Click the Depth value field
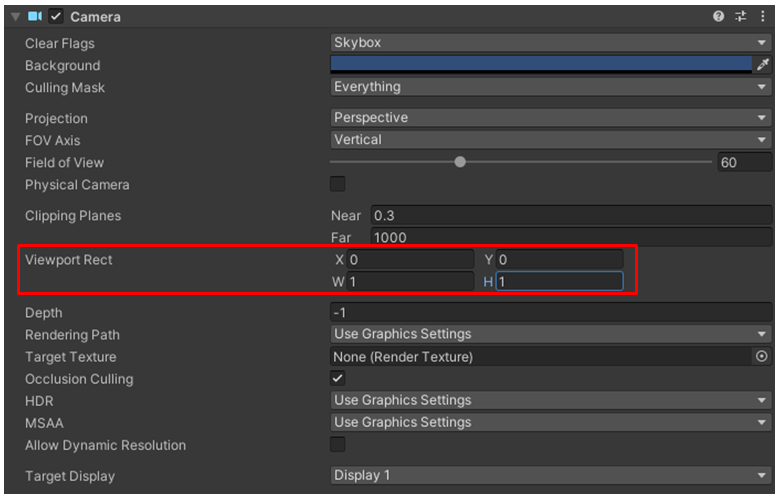 [551, 312]
